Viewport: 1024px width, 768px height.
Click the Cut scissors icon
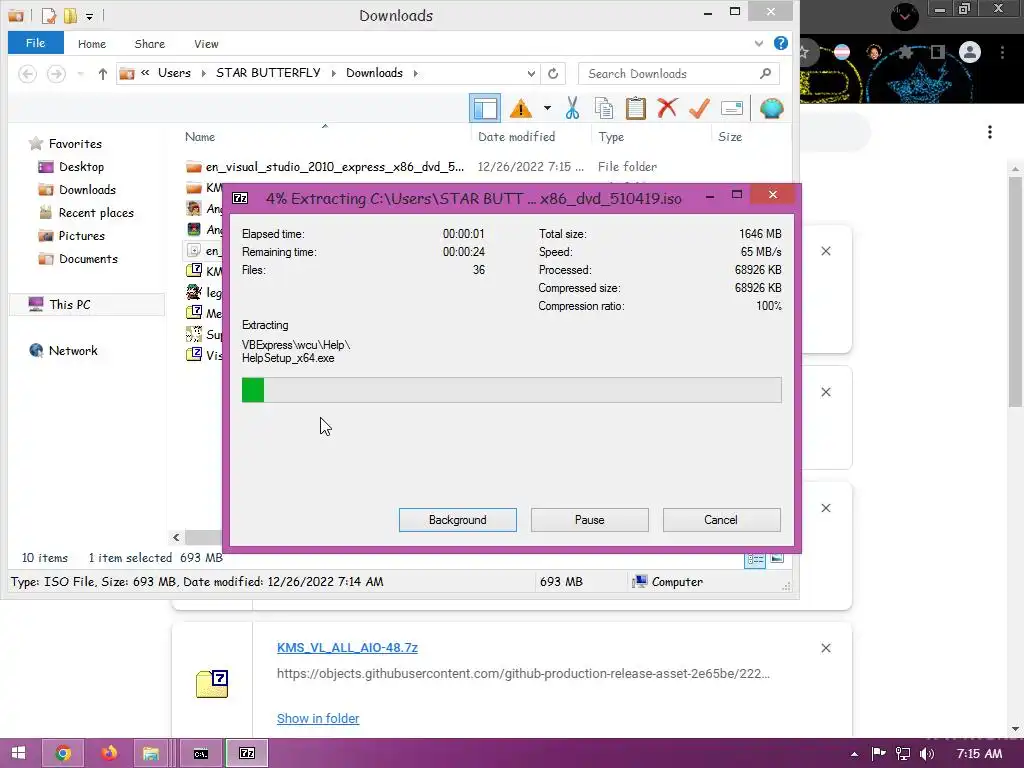(572, 108)
